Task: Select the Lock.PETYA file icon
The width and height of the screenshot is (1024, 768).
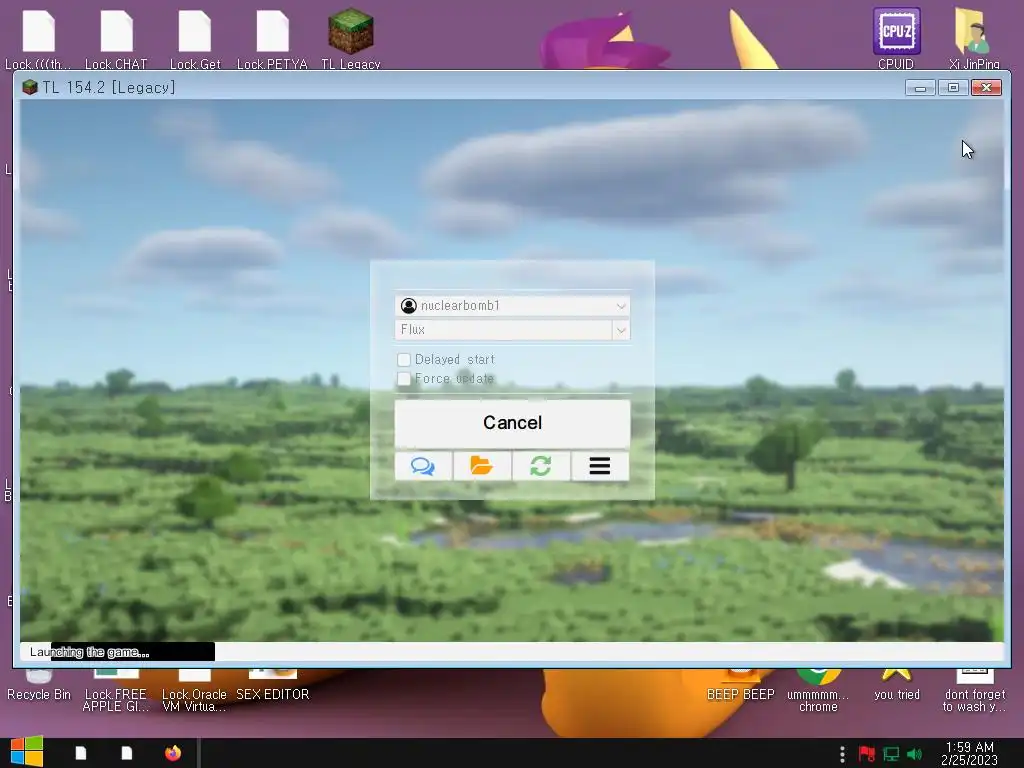Action: 272,38
